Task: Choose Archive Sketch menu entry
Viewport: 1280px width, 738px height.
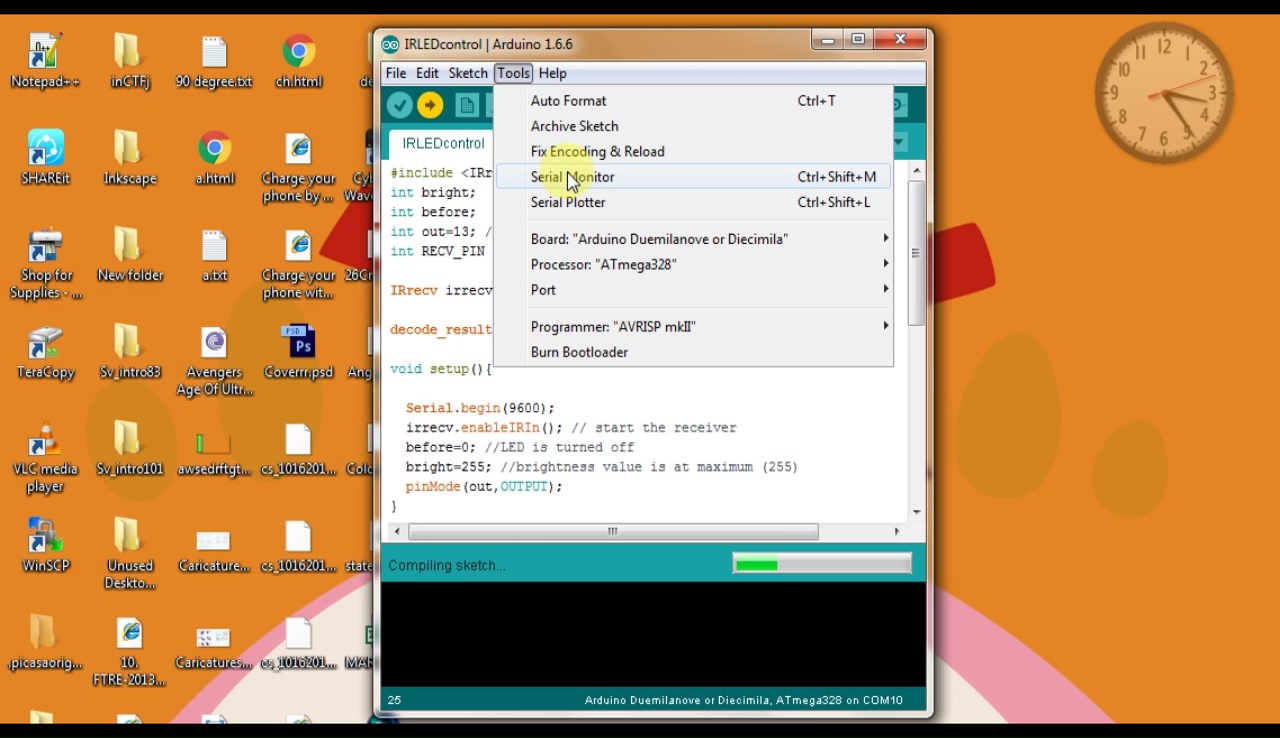Action: point(694,126)
